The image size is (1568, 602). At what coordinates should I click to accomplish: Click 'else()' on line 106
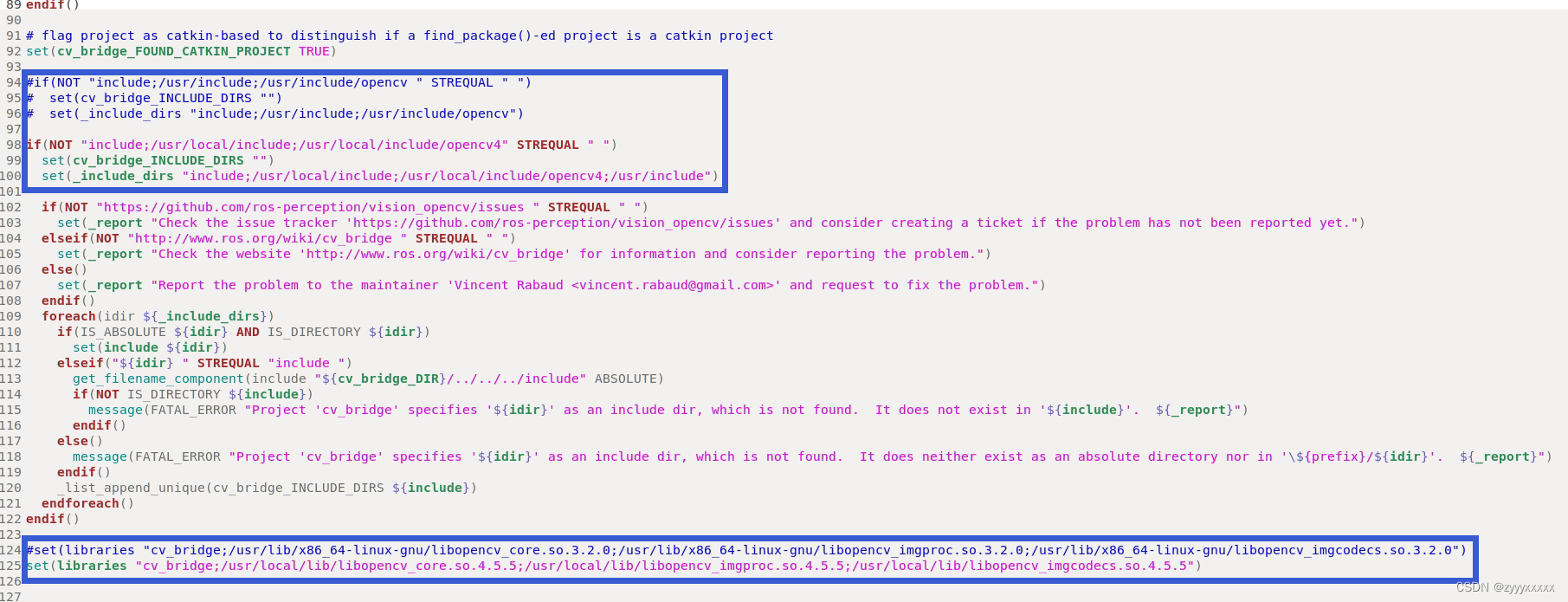65,269
